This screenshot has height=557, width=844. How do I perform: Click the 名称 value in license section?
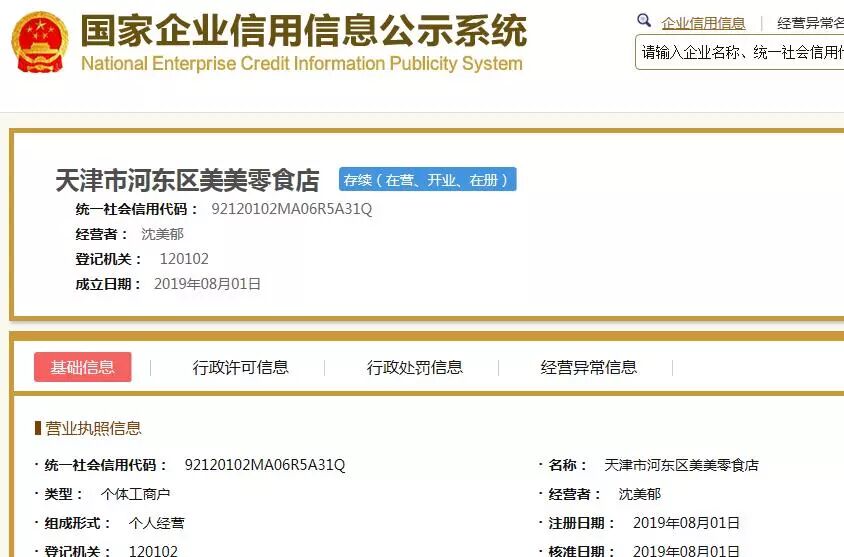681,465
